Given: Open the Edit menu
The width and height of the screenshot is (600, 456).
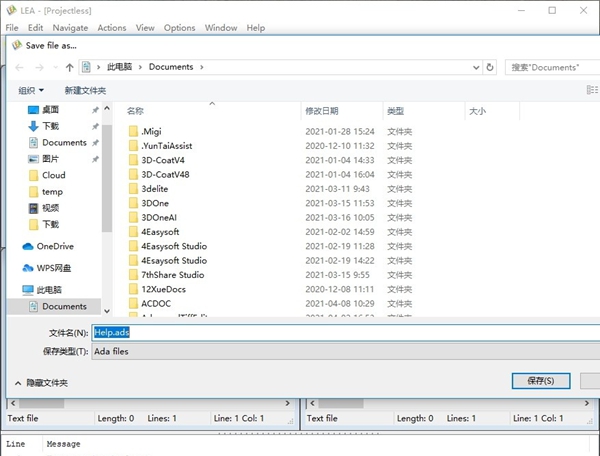Looking at the screenshot, I should point(35,28).
